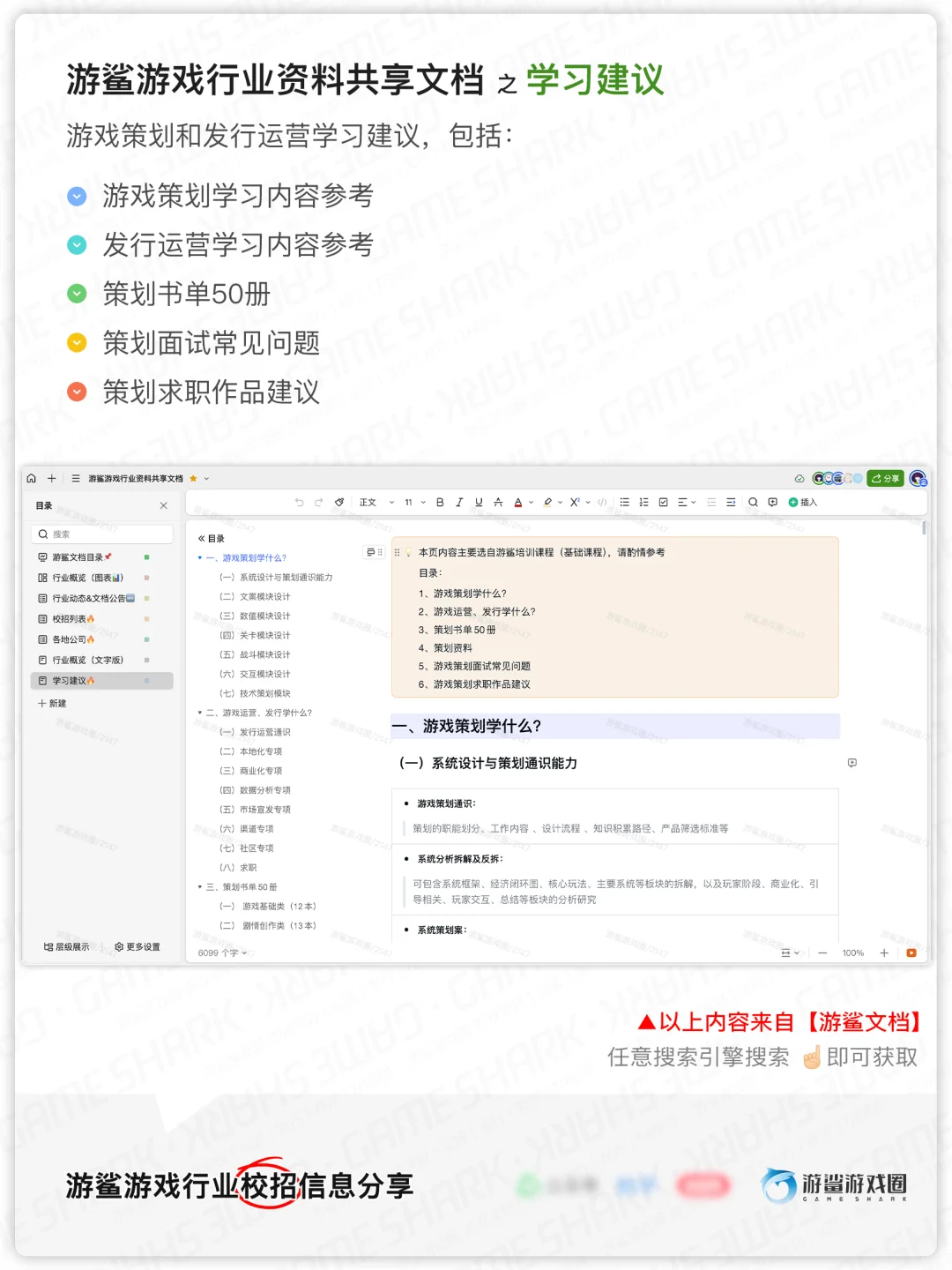The height and width of the screenshot is (1270, 952).
Task: Apply italic formatting to text
Action: coord(459,502)
